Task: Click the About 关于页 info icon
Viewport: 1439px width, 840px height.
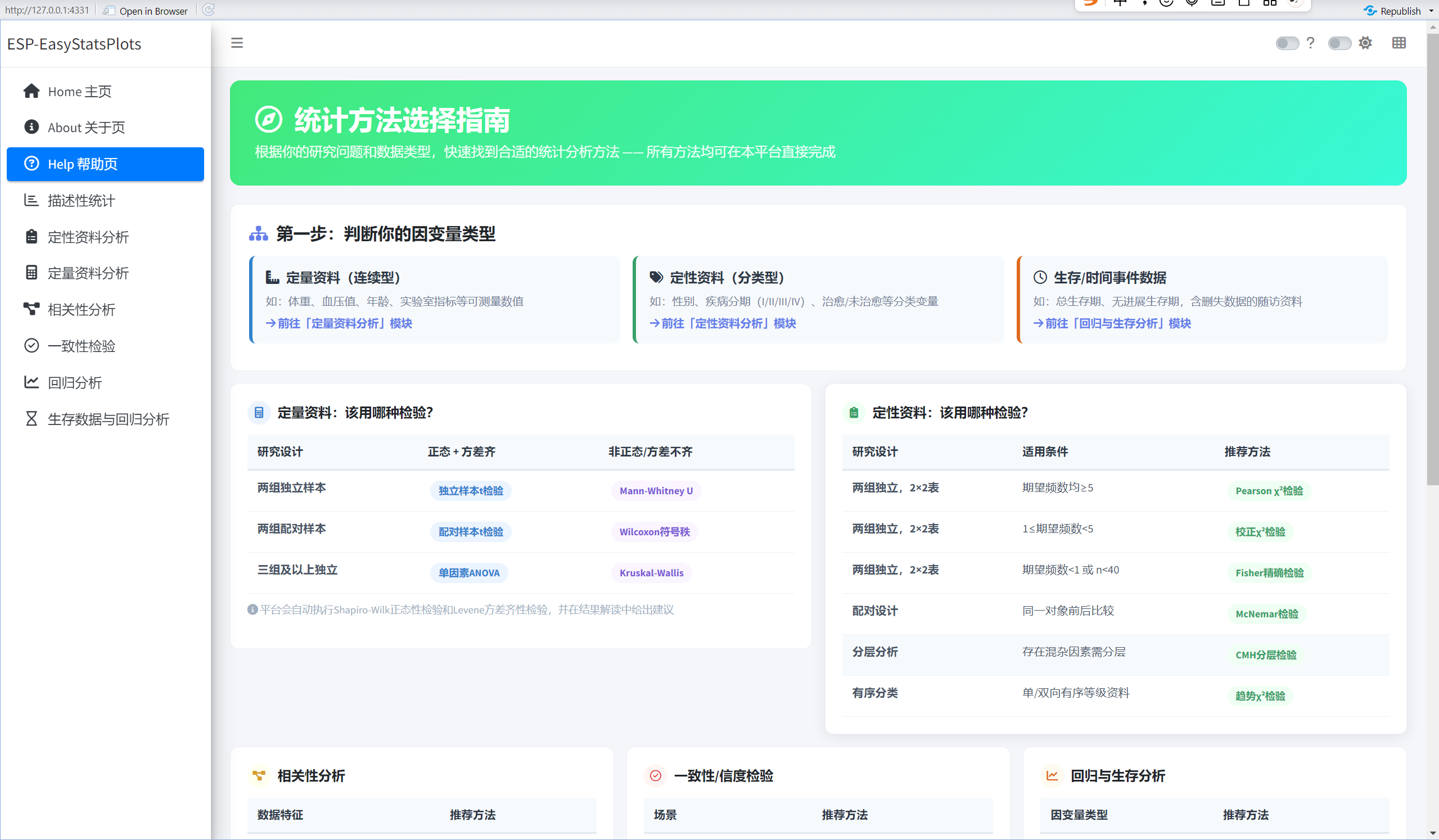Action: pyautogui.click(x=31, y=127)
